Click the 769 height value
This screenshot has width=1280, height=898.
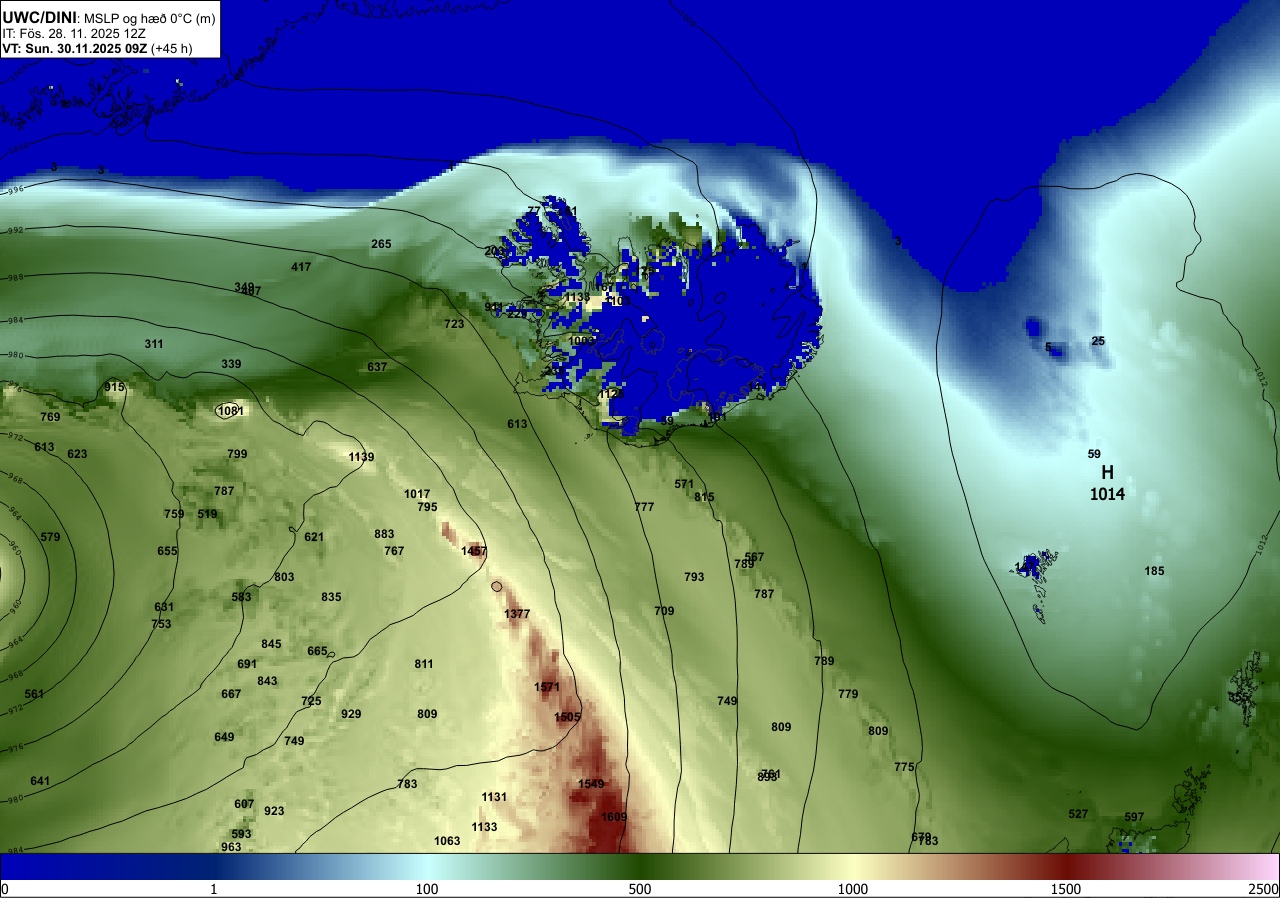click(50, 417)
